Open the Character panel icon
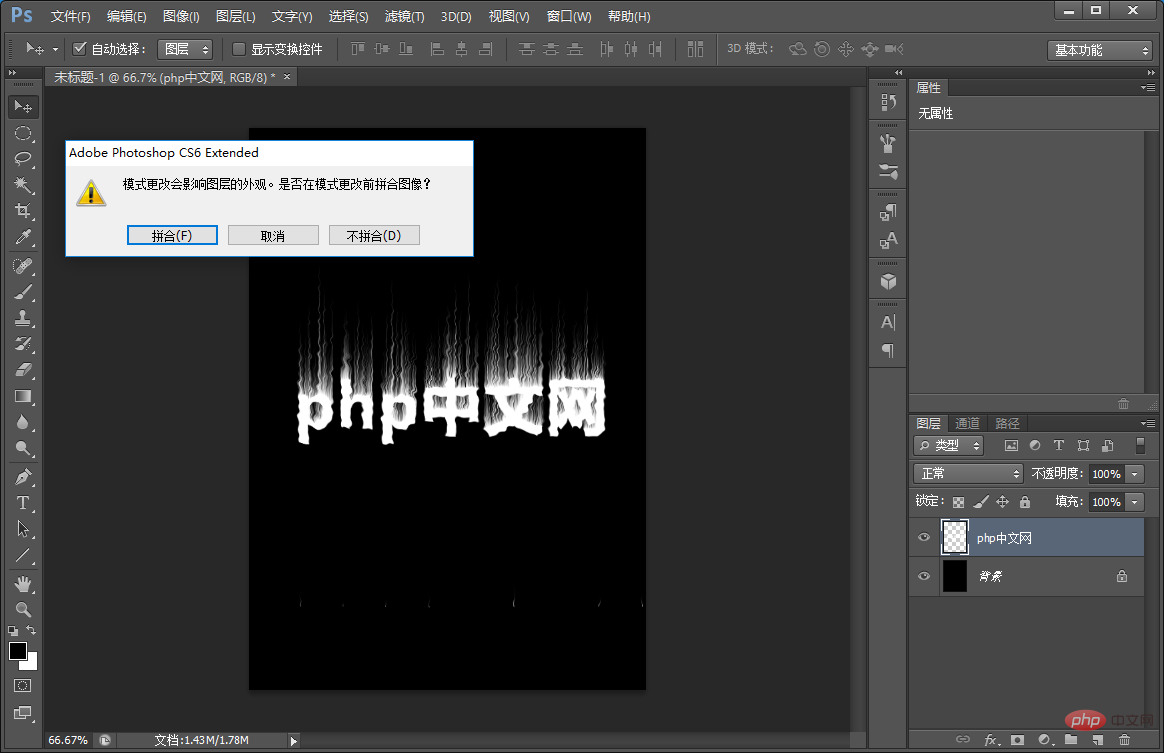 (888, 322)
